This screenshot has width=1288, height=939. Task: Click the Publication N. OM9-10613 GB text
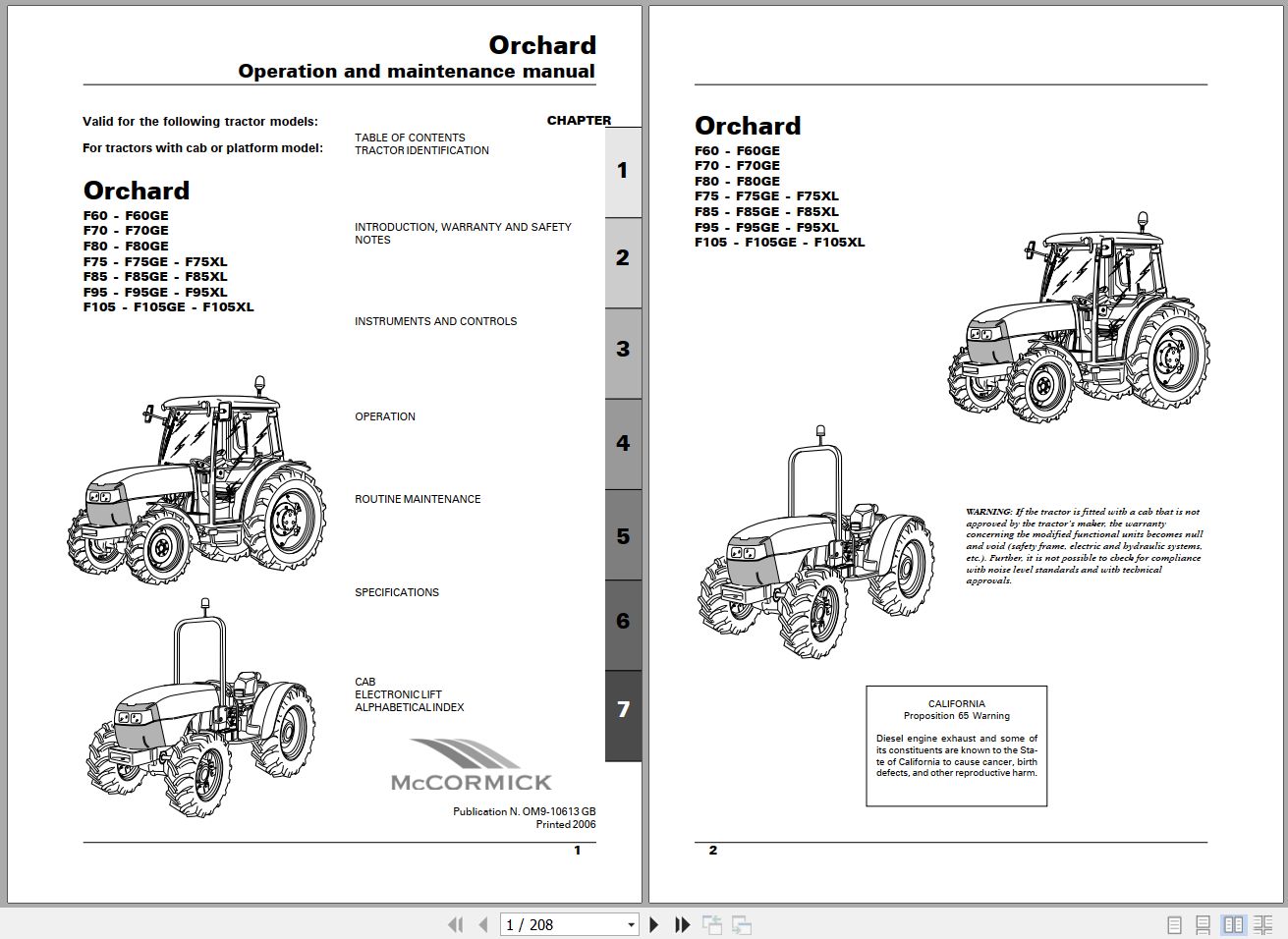pos(525,811)
